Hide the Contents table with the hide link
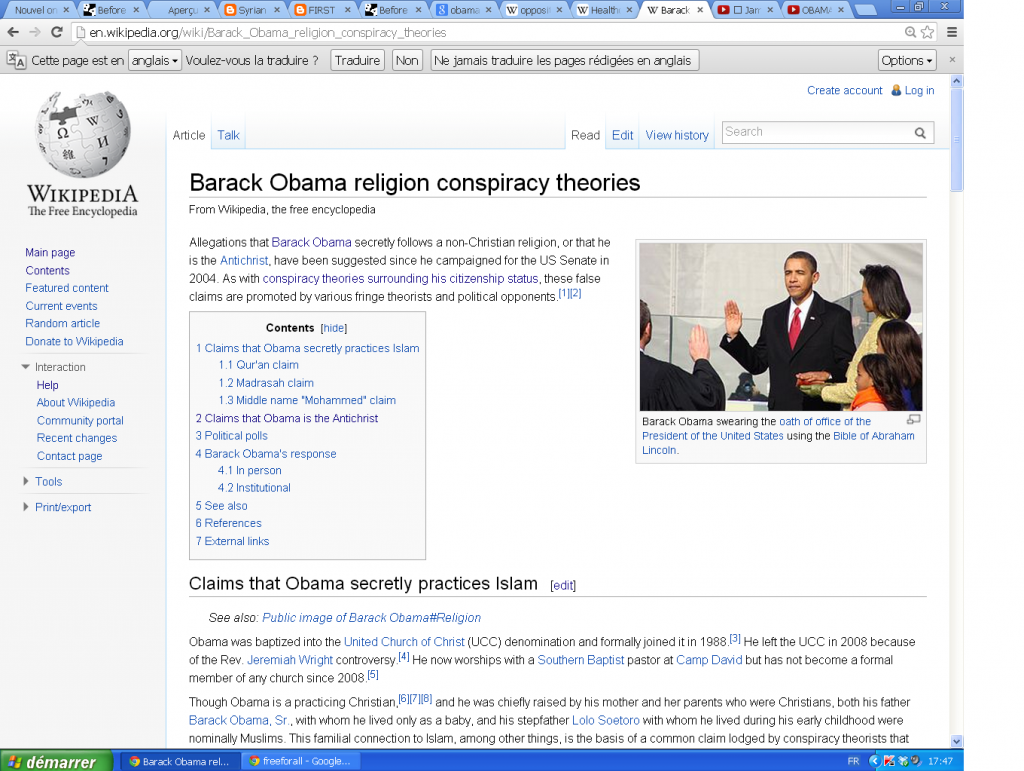Viewport: 1024px width, 771px height. [x=334, y=328]
